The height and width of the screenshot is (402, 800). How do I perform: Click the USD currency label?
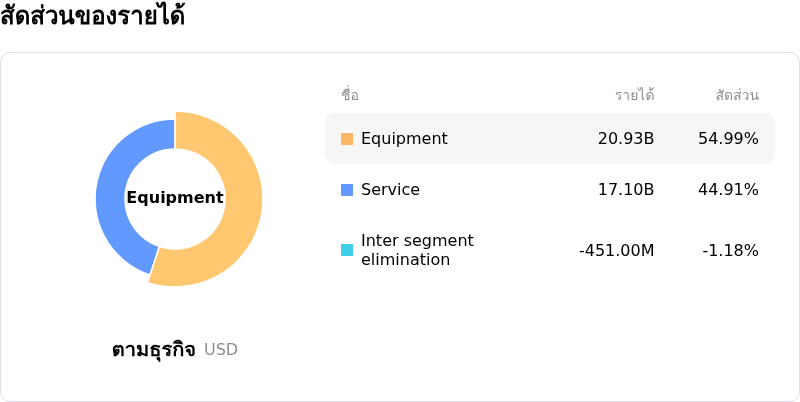pos(221,350)
